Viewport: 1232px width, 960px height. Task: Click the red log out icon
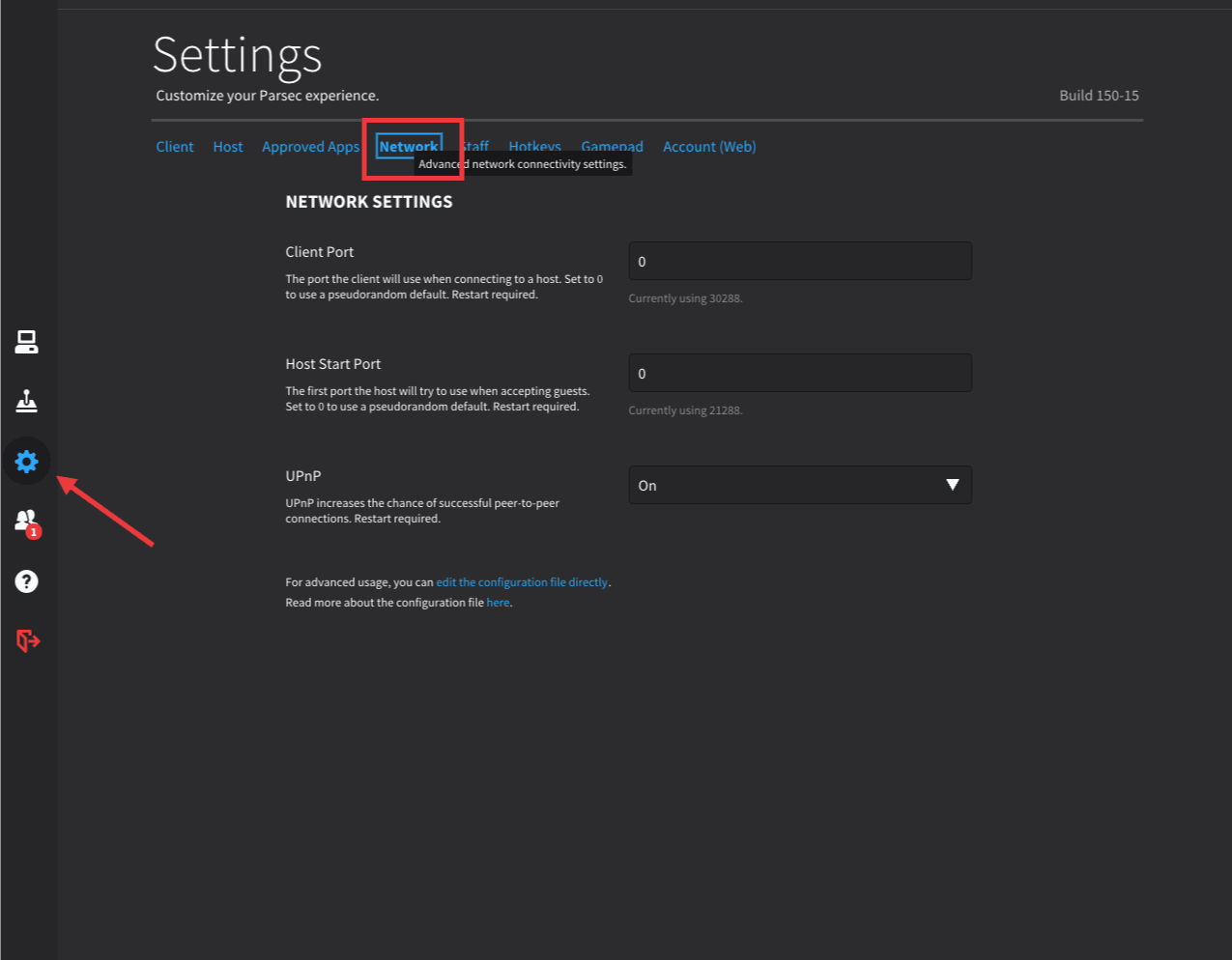pos(27,640)
